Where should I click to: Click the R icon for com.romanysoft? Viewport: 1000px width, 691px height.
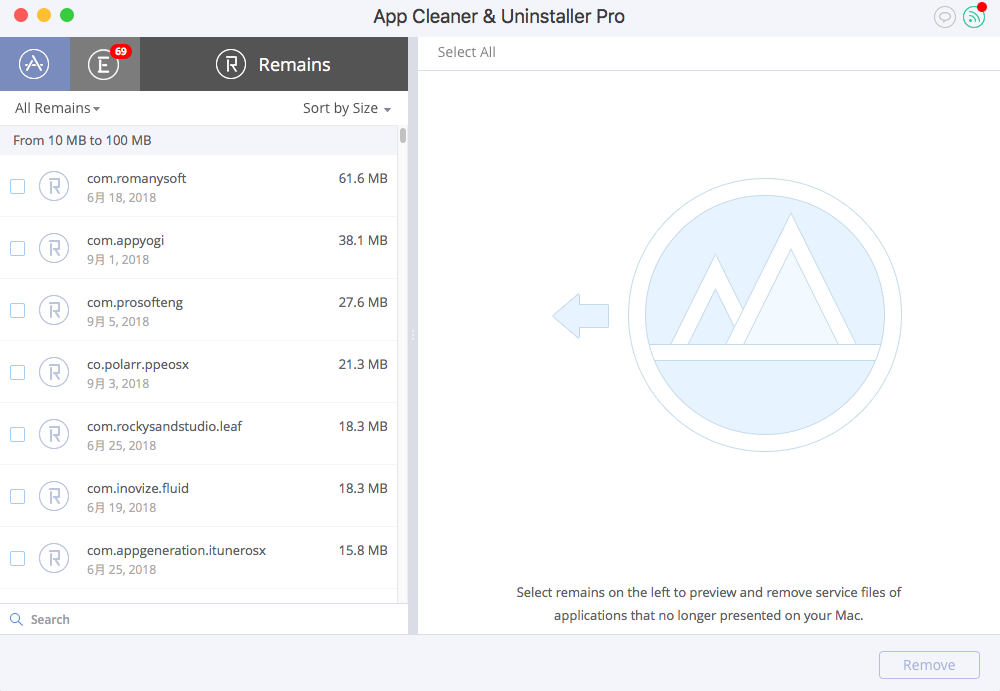[54, 186]
